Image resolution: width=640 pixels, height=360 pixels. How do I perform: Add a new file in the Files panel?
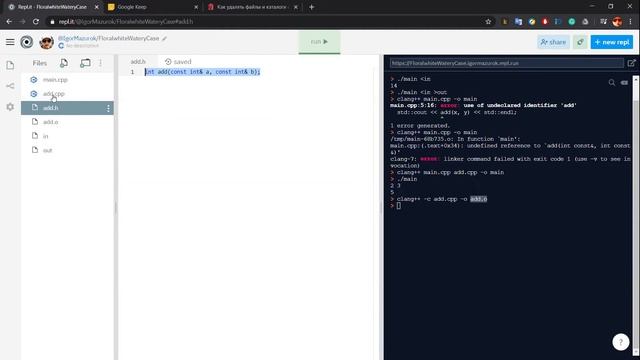point(64,63)
